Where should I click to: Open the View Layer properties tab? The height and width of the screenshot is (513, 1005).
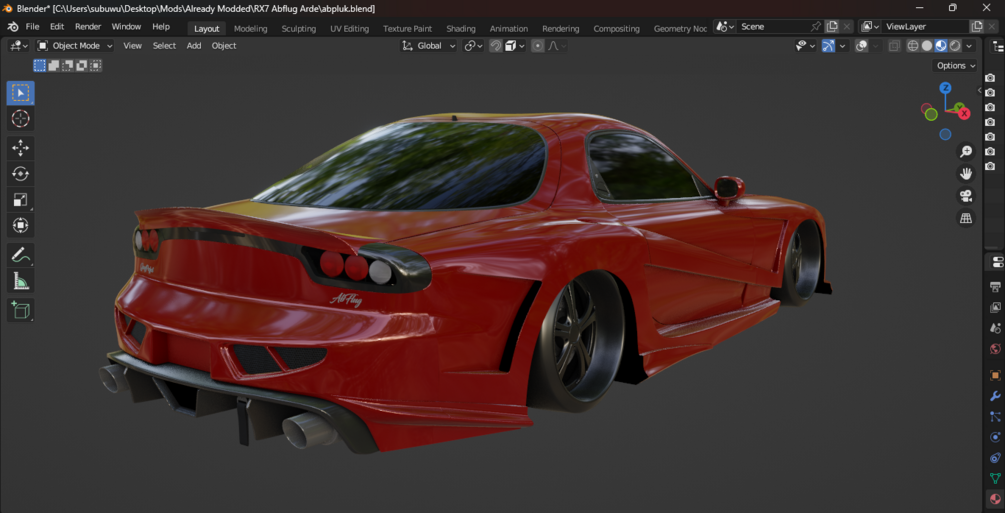(995, 307)
